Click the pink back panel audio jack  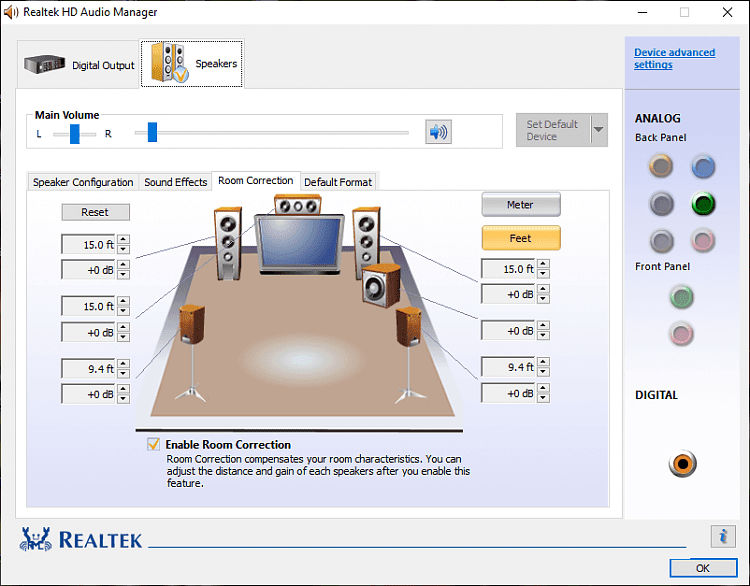[703, 240]
